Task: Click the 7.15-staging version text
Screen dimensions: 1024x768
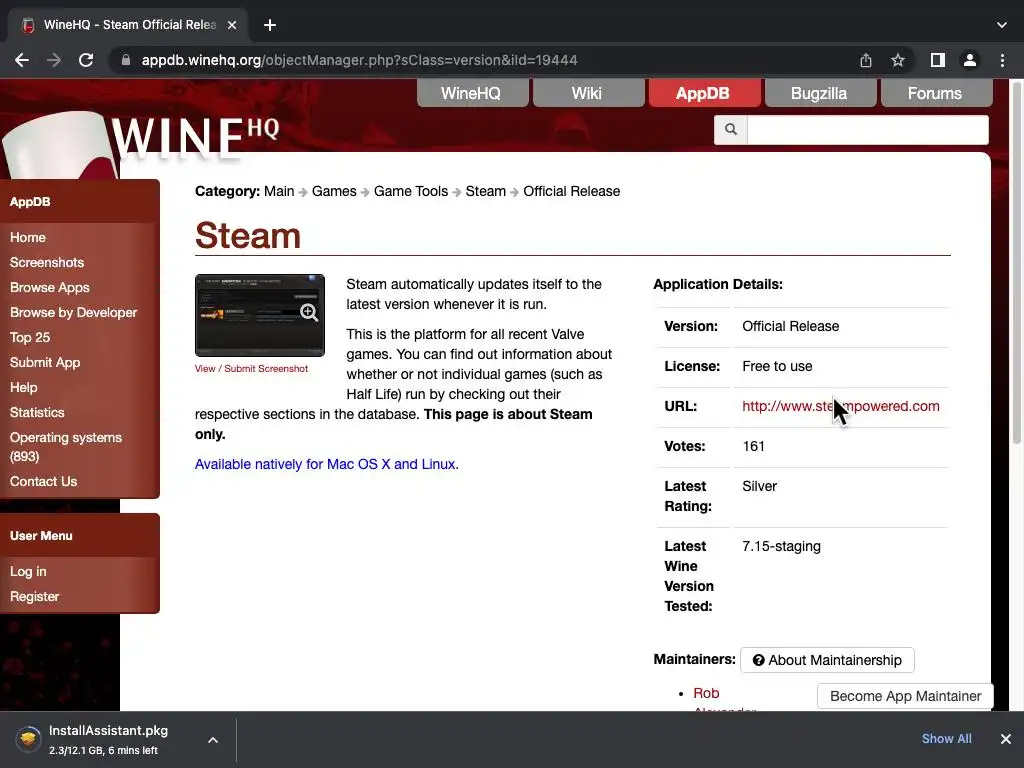Action: (781, 547)
